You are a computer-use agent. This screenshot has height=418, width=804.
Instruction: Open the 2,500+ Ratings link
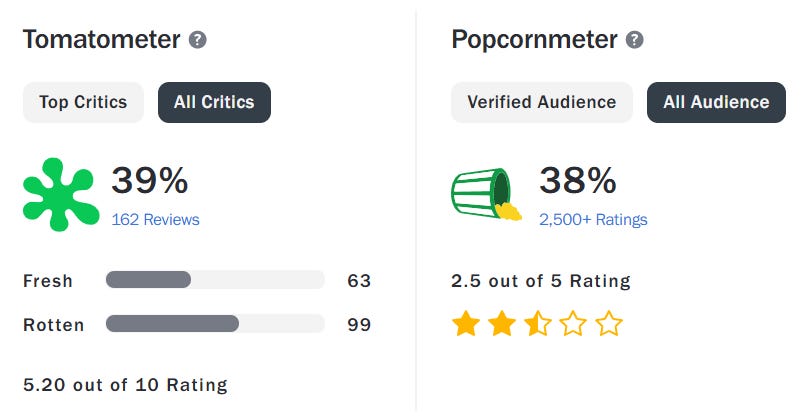click(593, 219)
